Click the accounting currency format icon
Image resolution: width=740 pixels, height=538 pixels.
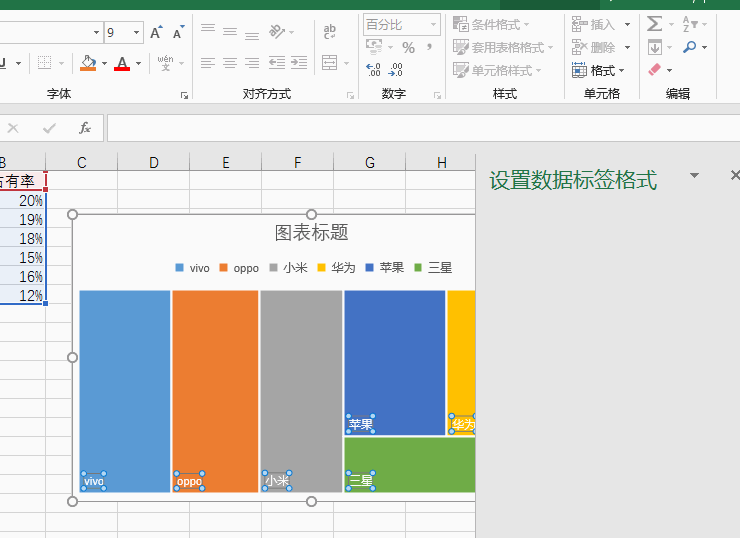pos(374,47)
